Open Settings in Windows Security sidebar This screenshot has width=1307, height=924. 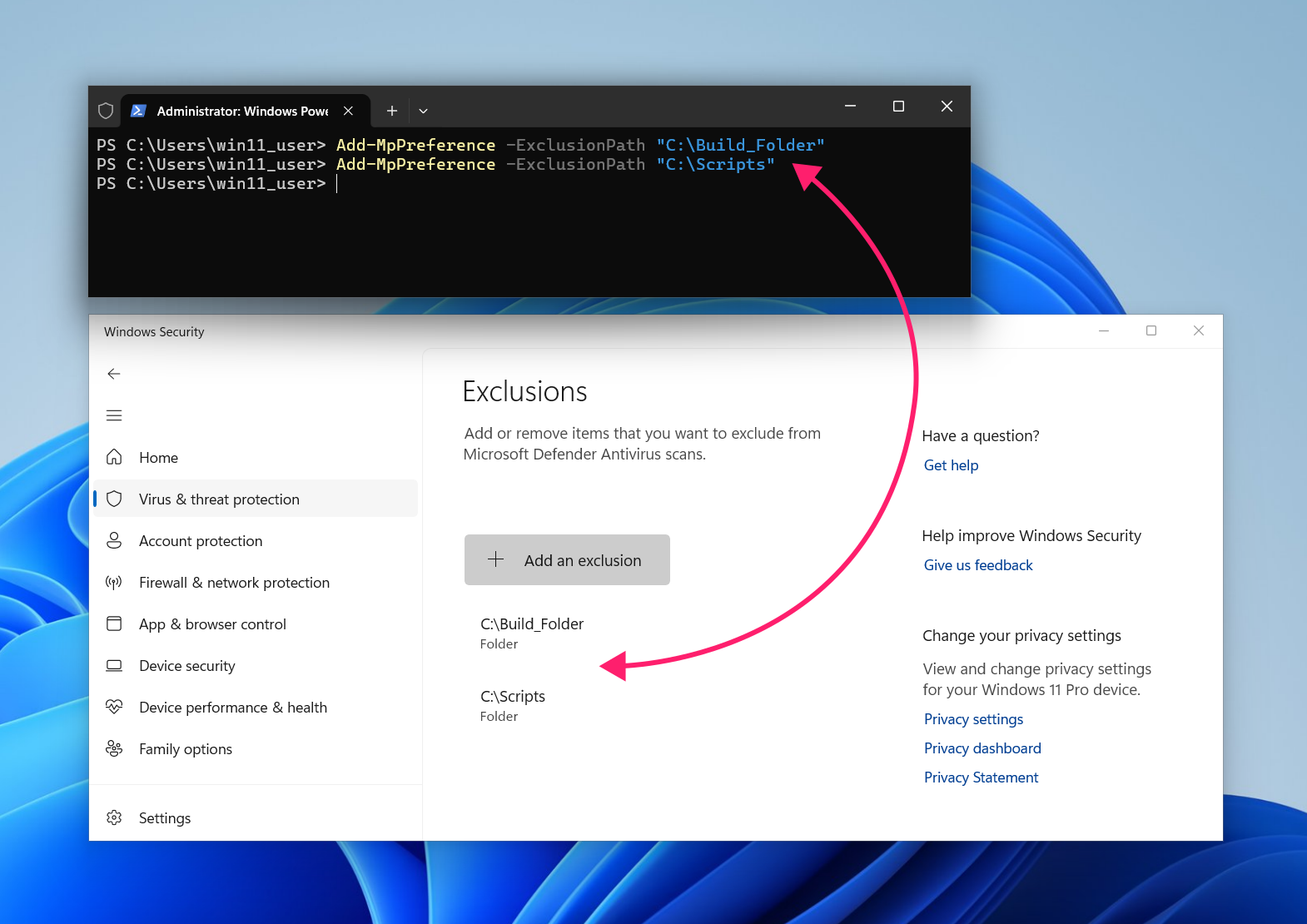255,817
